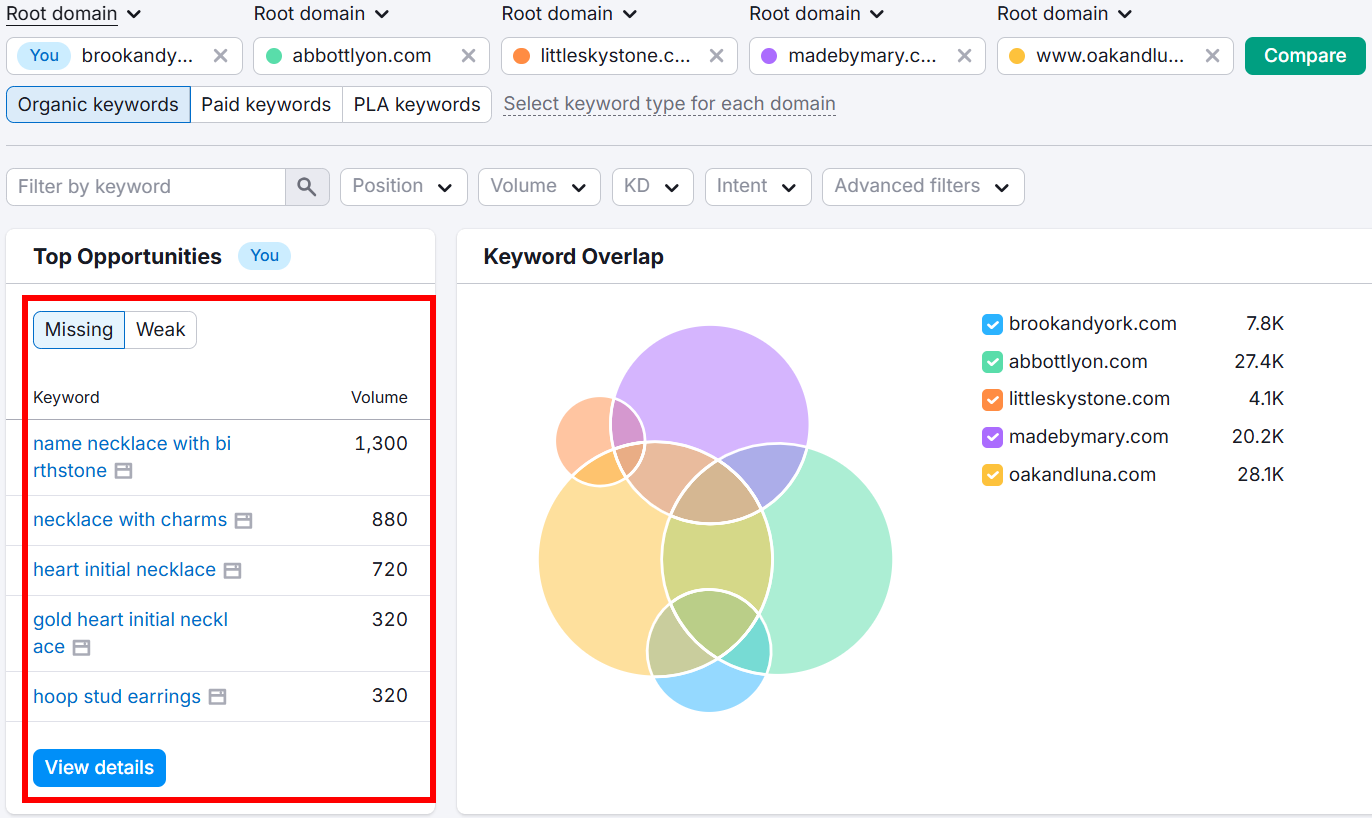Click SERP icon next to name necklace with birthstone
Screen dimensions: 1372x818
[123, 471]
